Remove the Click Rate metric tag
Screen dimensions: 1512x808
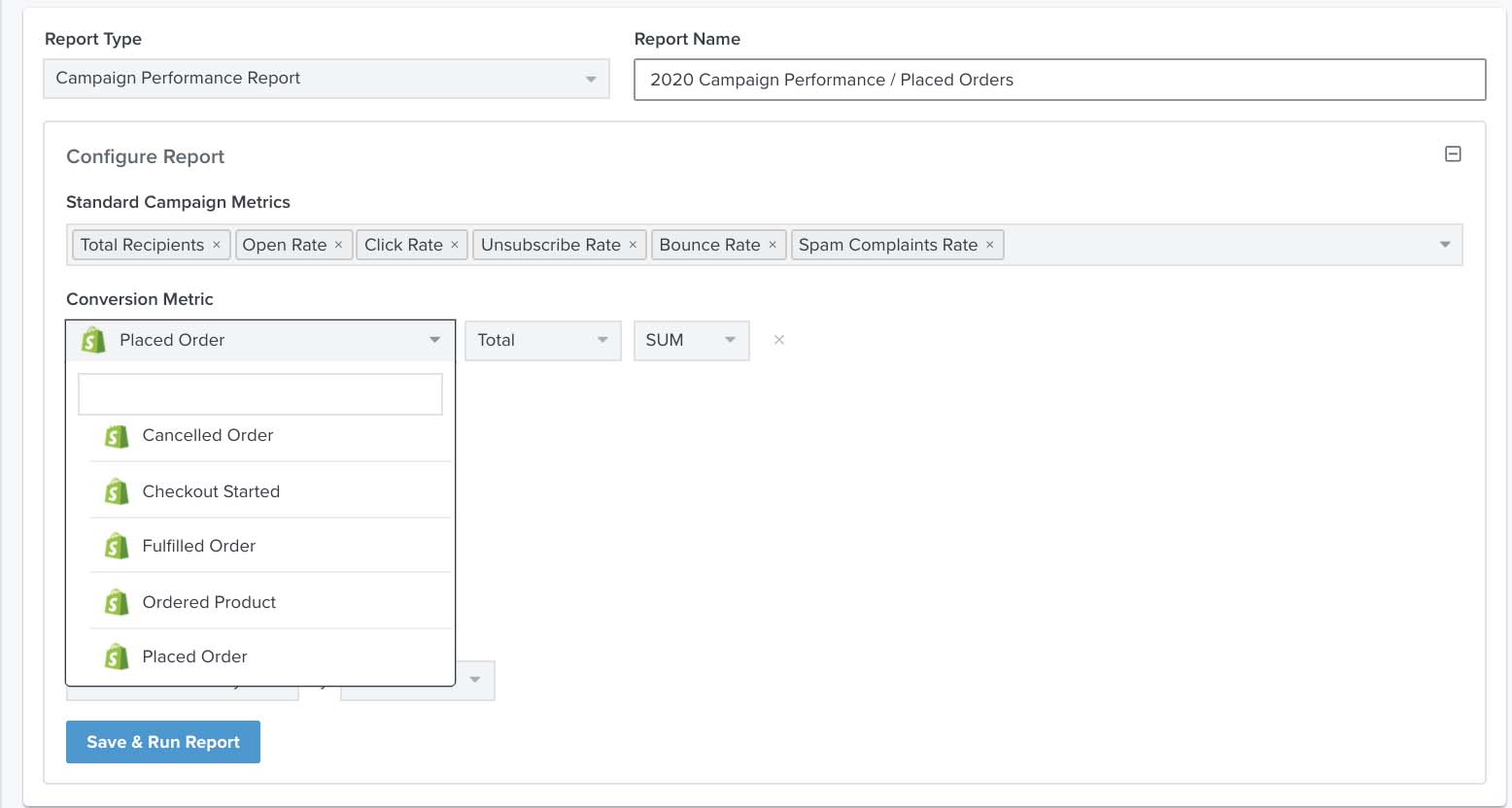pos(455,245)
